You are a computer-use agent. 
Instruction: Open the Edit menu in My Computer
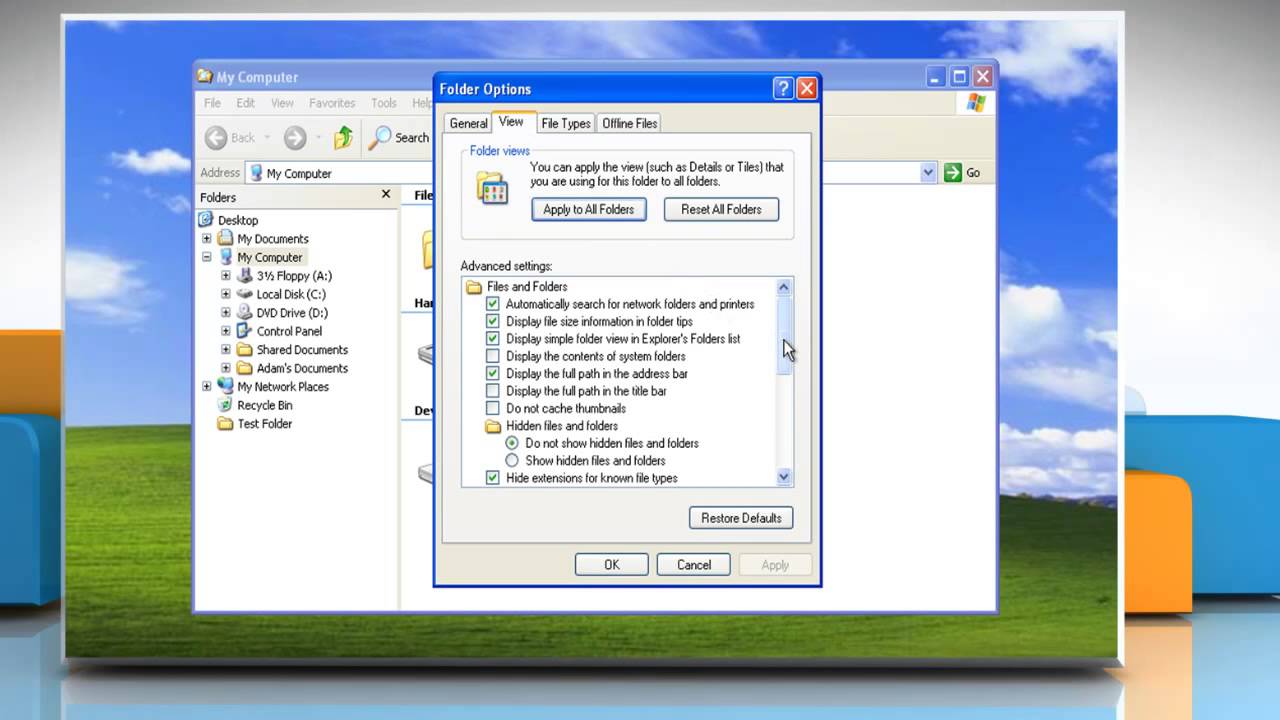246,103
